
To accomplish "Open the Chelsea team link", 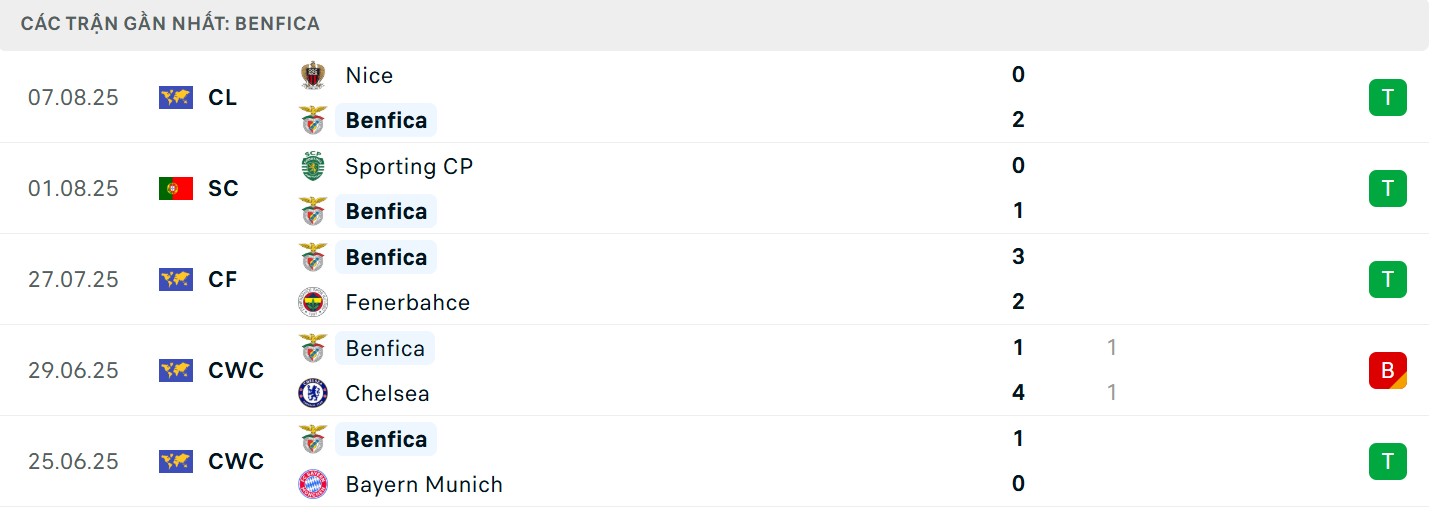I will pyautogui.click(x=387, y=393).
